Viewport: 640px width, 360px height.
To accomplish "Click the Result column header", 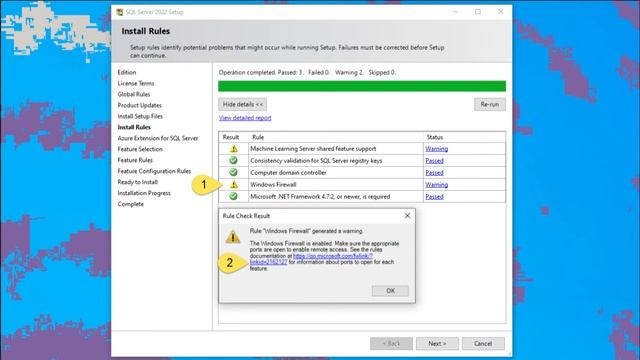I will [231, 137].
